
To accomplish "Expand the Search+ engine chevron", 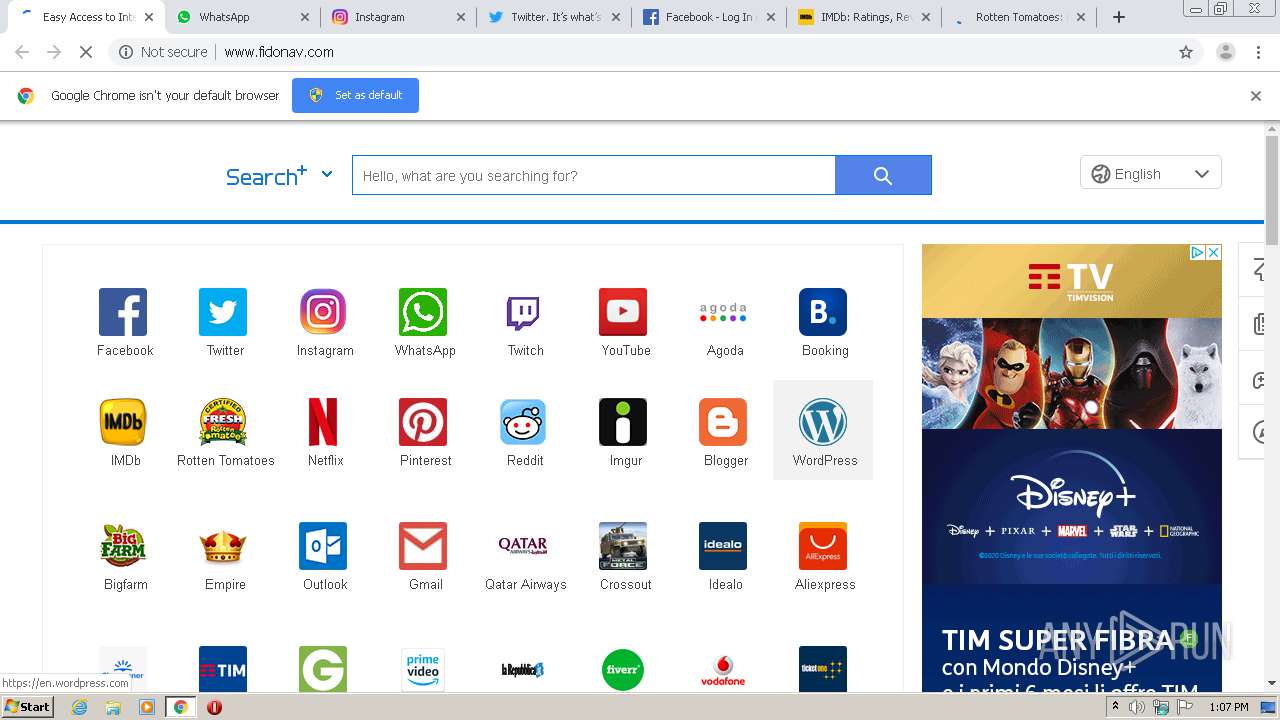I will (x=327, y=174).
